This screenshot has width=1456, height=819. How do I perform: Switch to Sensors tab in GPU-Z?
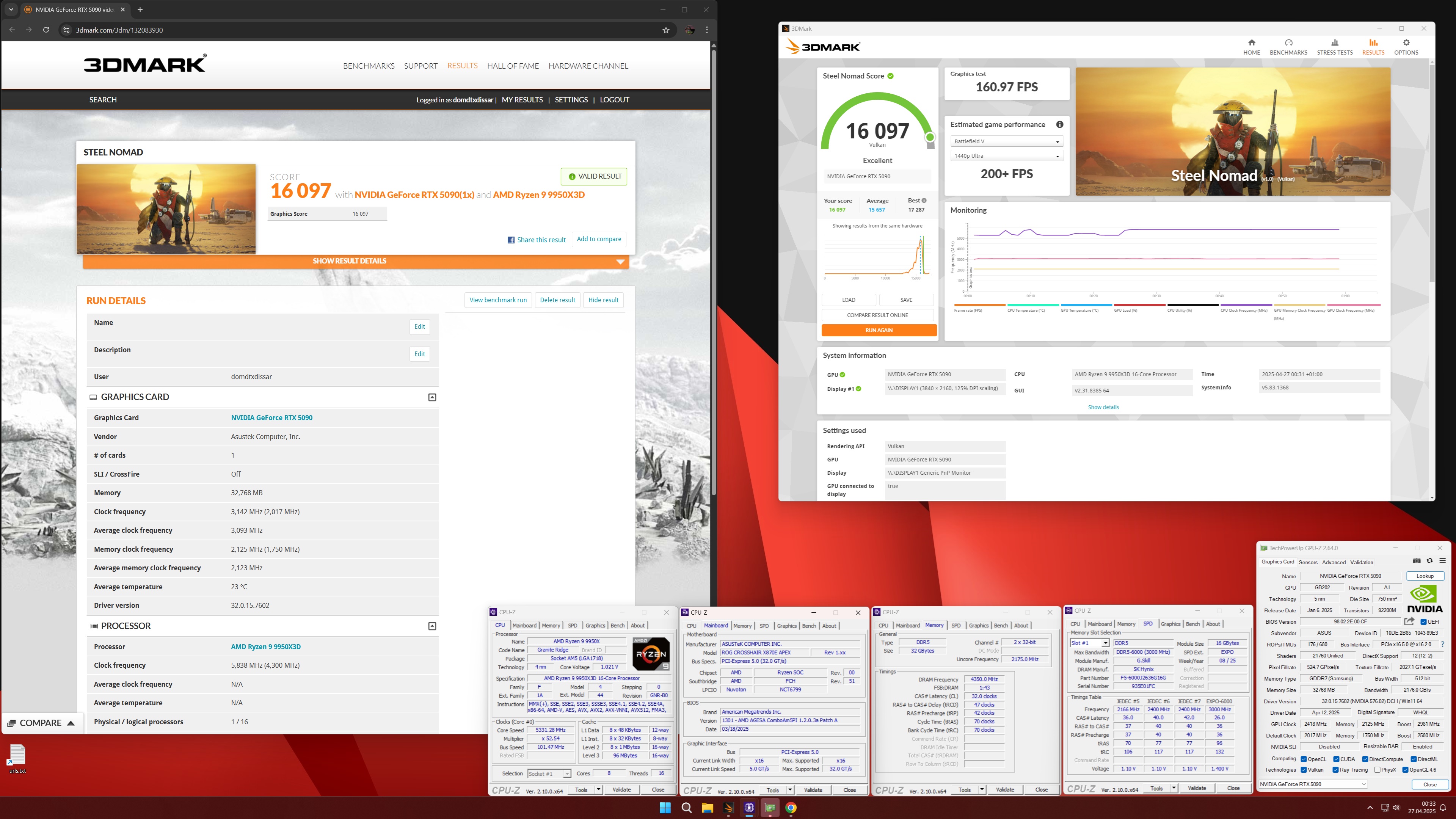coord(1307,562)
